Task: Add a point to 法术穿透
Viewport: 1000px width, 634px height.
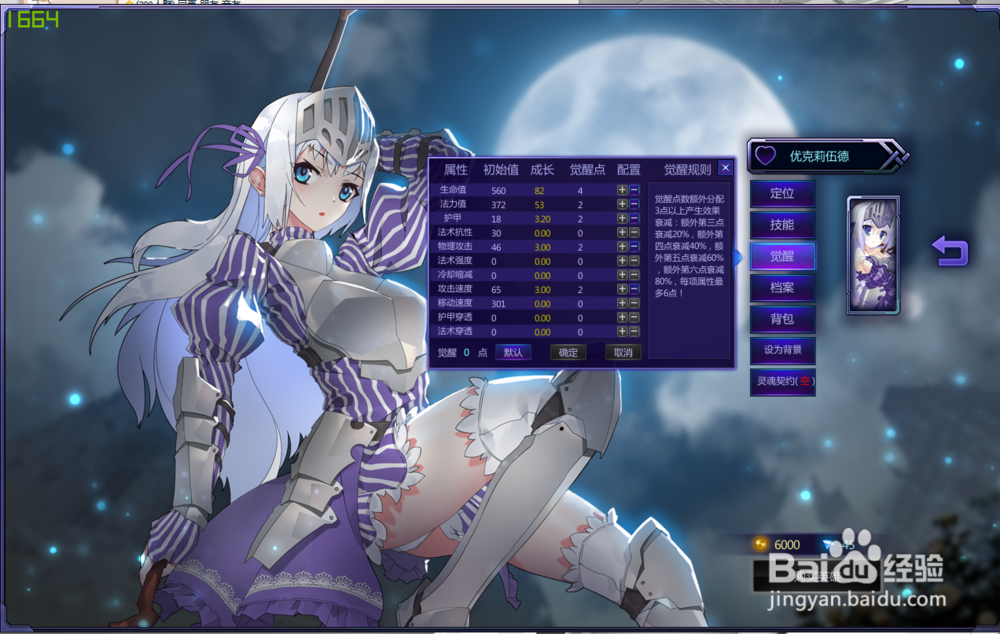Action: 622,331
